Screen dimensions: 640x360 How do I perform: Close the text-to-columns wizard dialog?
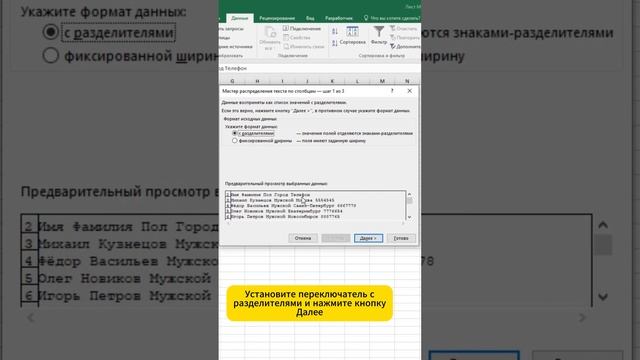(410, 91)
